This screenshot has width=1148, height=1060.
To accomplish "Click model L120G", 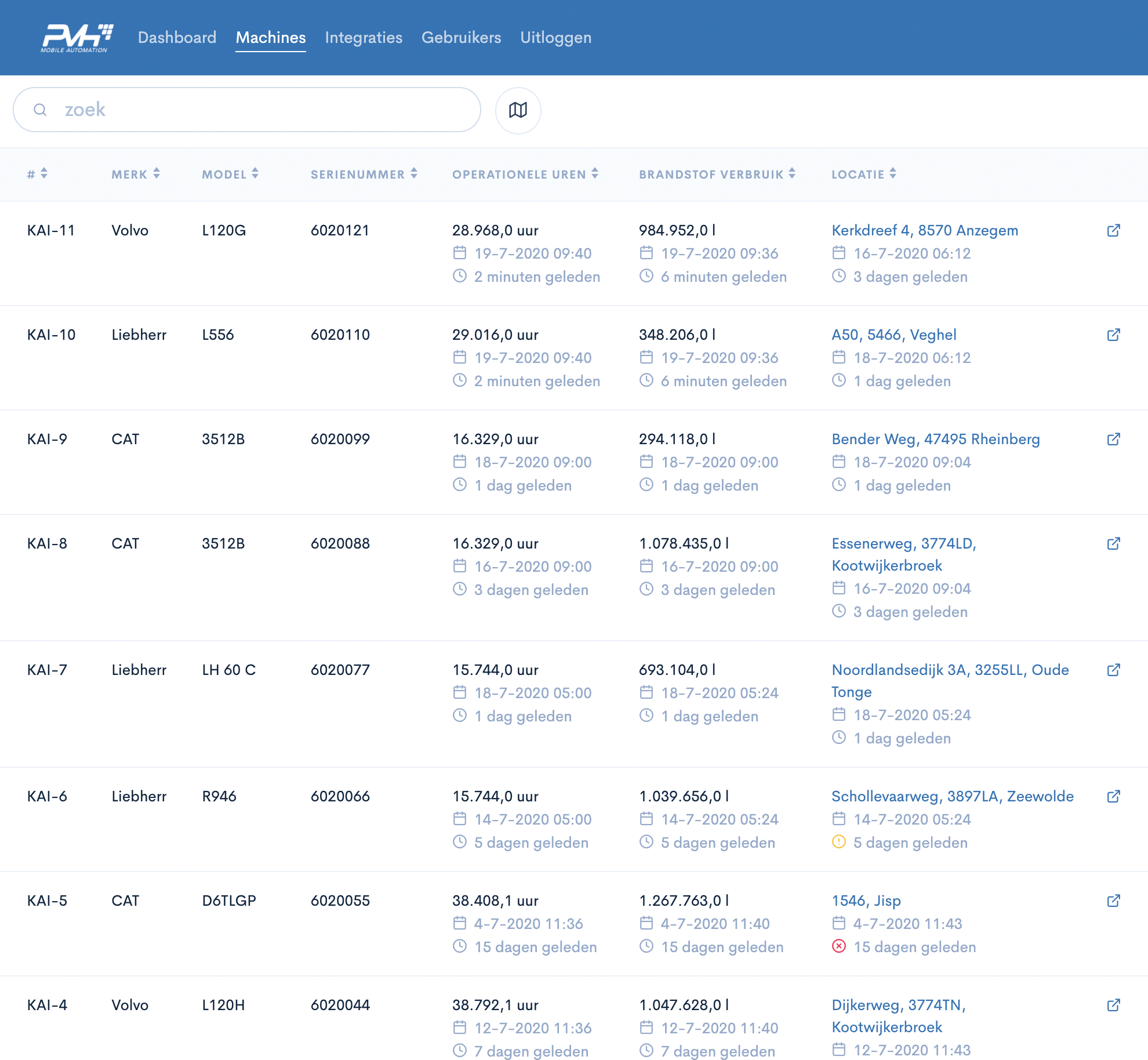I will (x=224, y=231).
